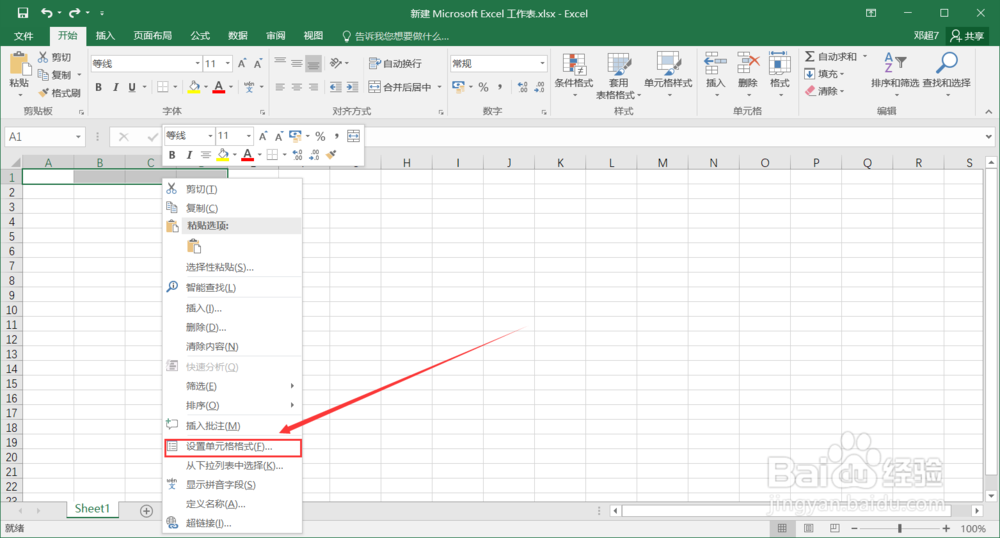Expand the Filter (筛选) submenu arrow

pyautogui.click(x=292, y=386)
